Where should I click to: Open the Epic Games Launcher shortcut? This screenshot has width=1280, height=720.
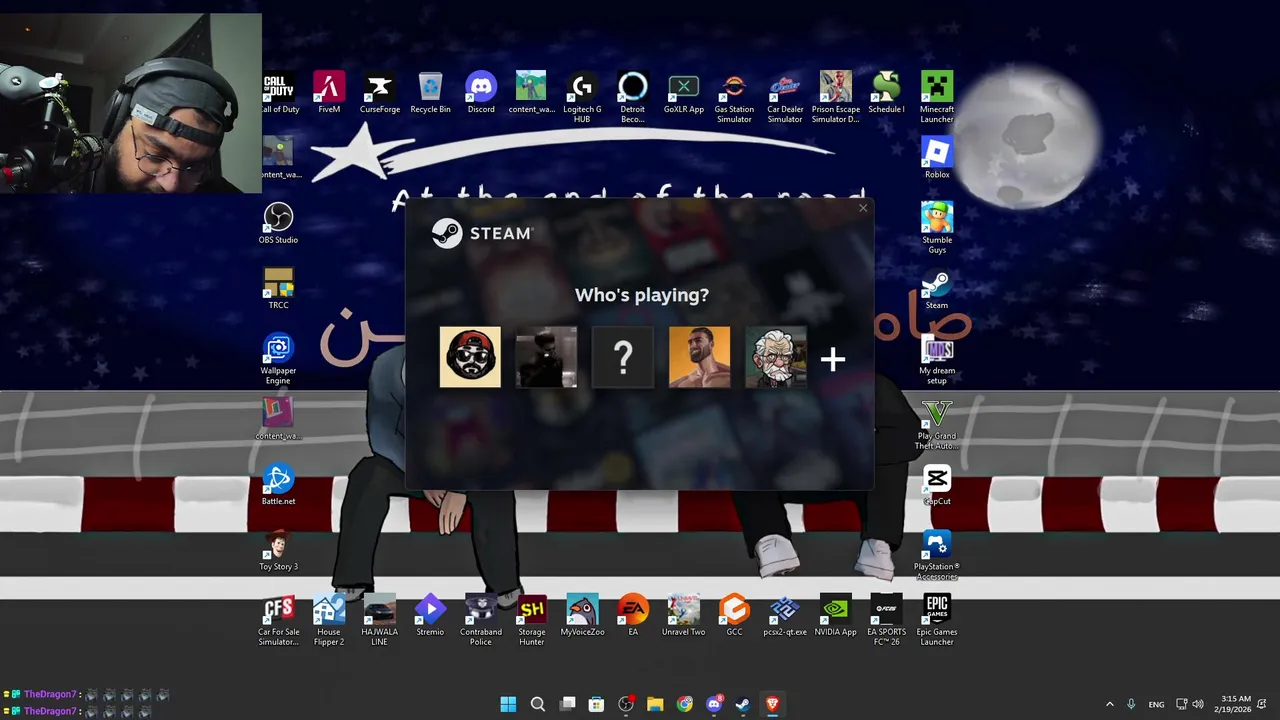(x=937, y=620)
